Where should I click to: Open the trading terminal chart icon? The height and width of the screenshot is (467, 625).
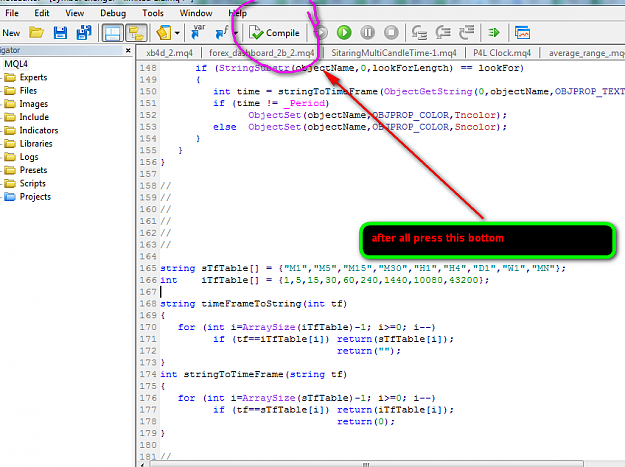click(522, 33)
